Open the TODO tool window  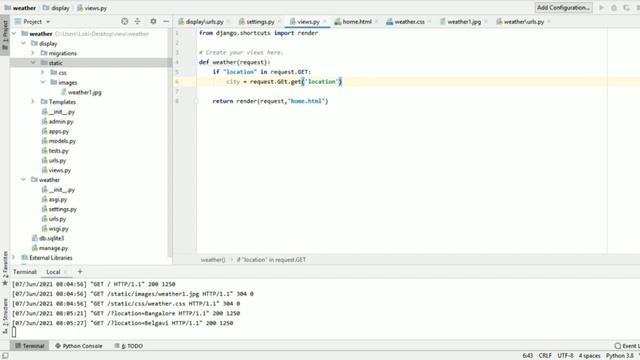[x=129, y=346]
